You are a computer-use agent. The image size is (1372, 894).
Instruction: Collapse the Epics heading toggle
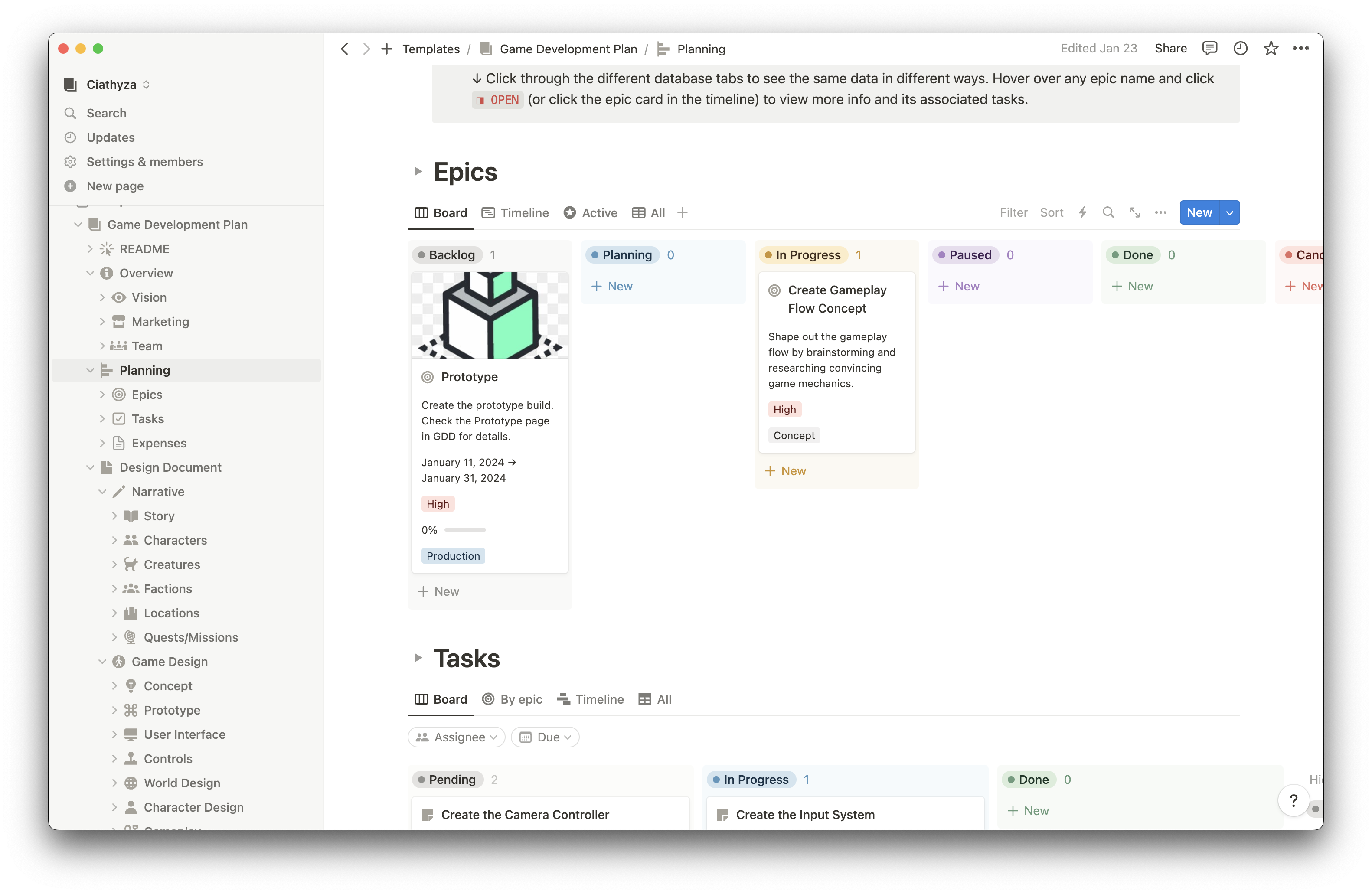click(x=418, y=172)
